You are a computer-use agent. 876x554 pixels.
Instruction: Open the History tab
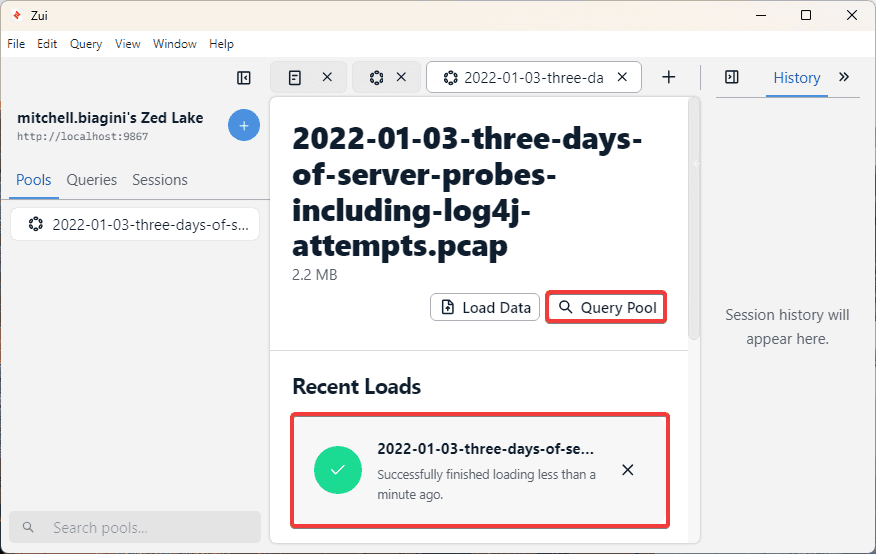pos(797,78)
